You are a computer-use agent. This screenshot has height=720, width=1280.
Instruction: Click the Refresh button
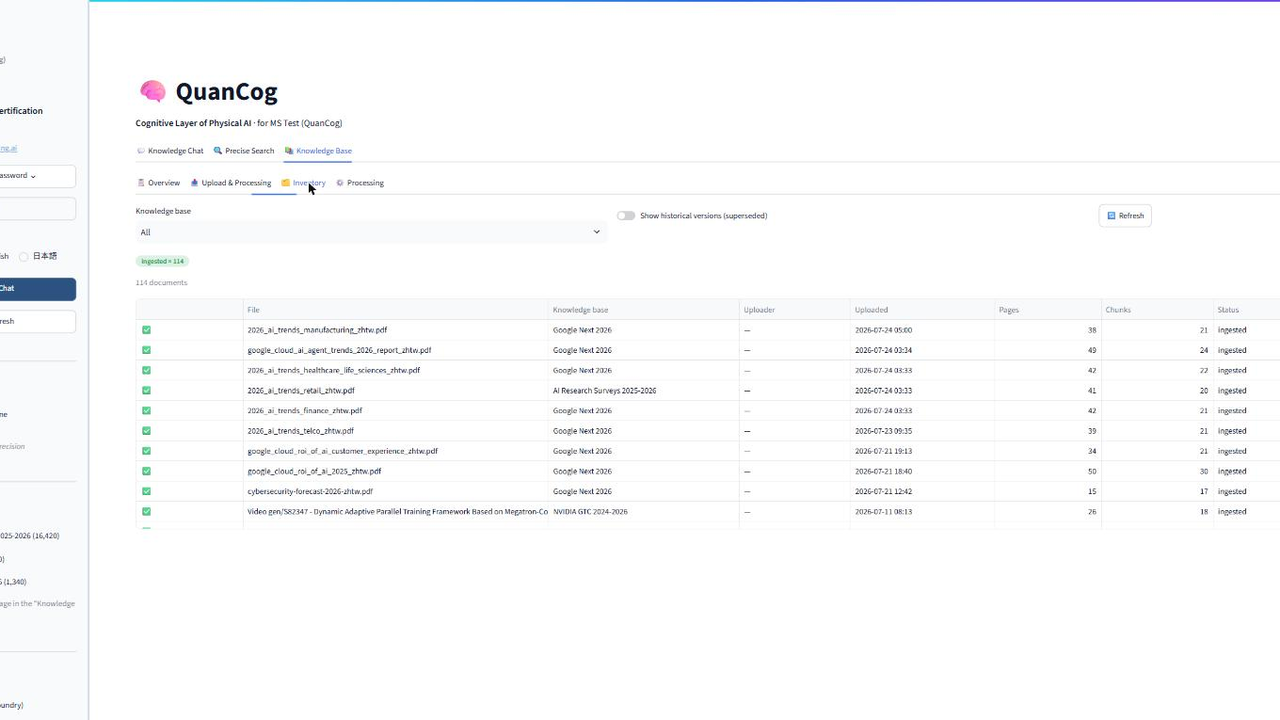1125,216
